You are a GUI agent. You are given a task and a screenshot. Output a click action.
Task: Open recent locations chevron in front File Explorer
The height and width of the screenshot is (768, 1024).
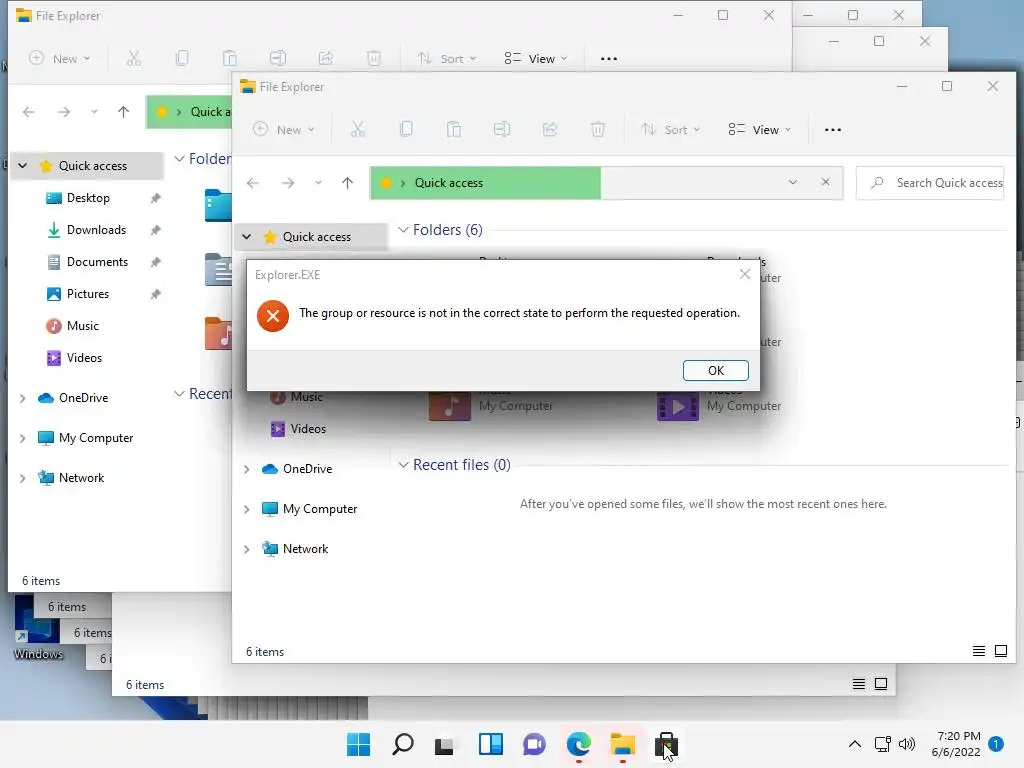pyautogui.click(x=318, y=183)
